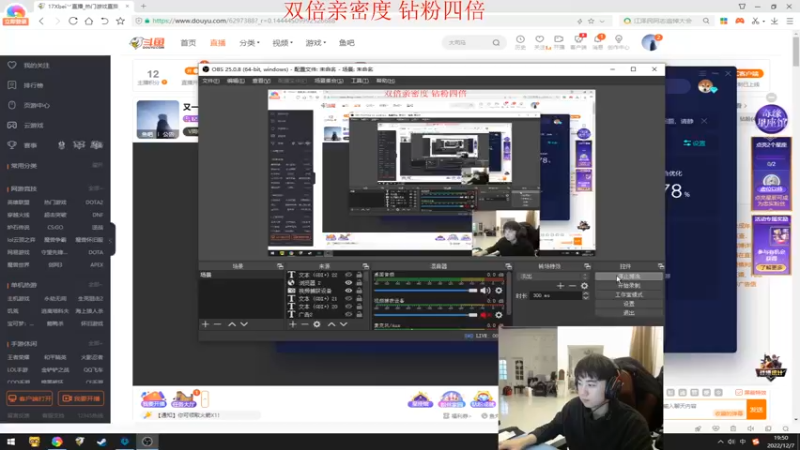Open Windows Start menu
This screenshot has height=450, width=800.
[11, 441]
